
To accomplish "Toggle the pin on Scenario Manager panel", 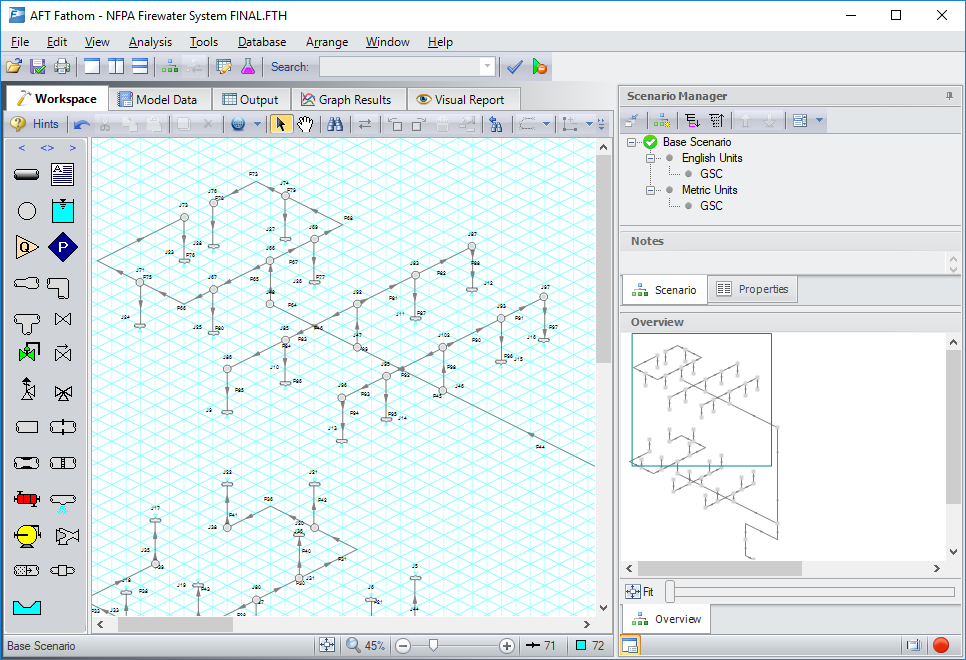I will pos(949,96).
